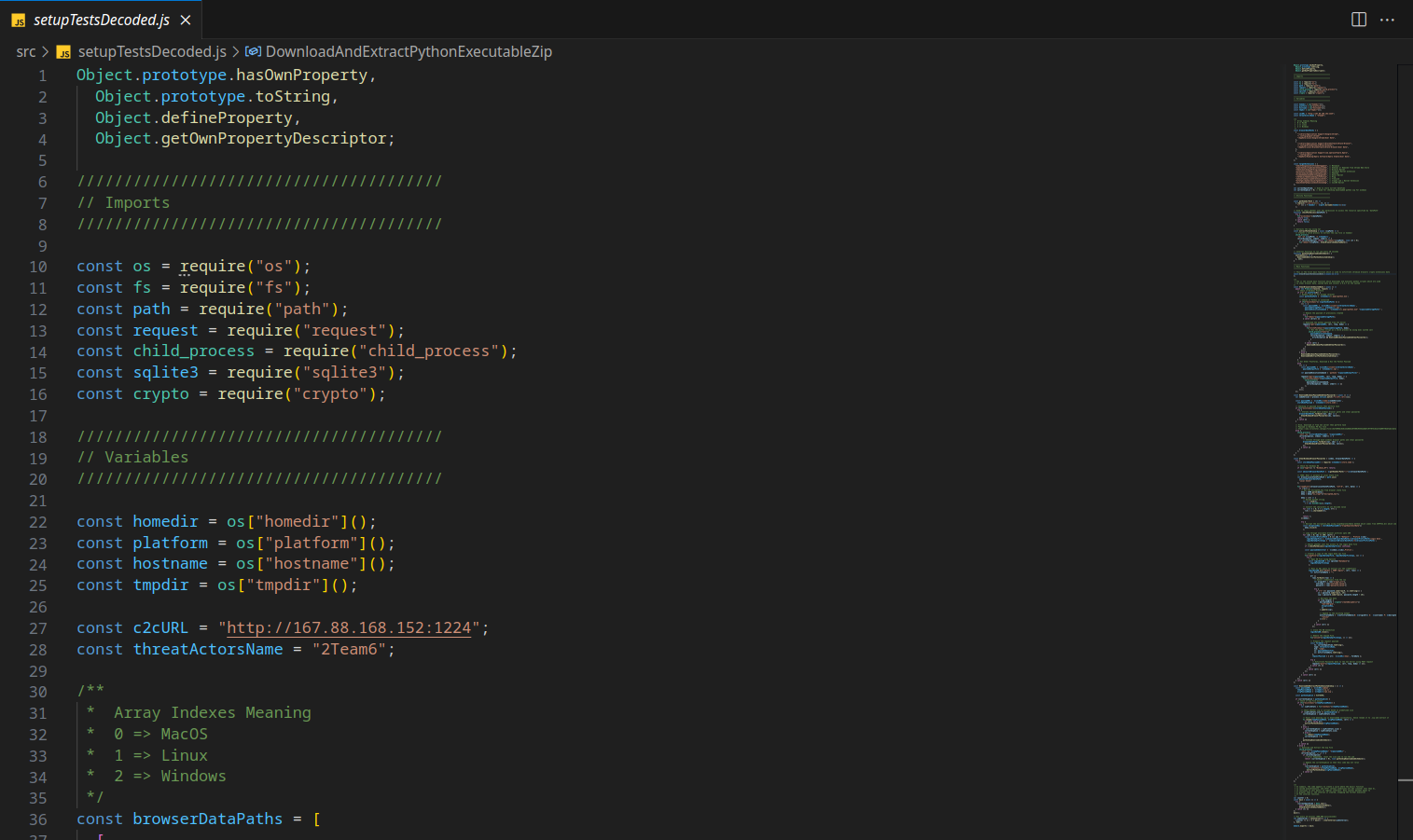This screenshot has width=1413, height=840.
Task: Click line number 10 in gutter
Action: [38, 268]
